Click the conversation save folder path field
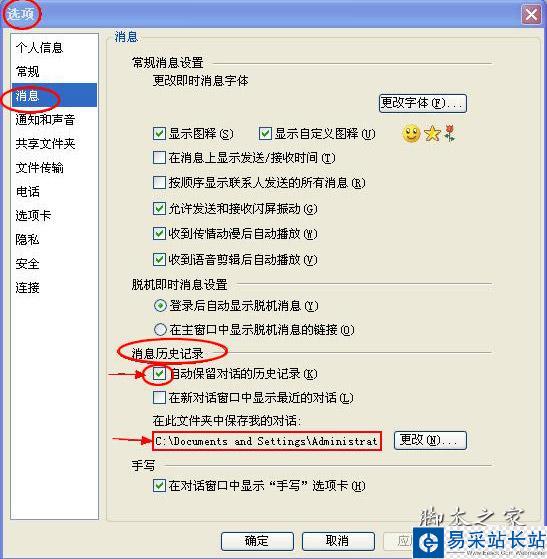547x559 pixels. tap(267, 441)
